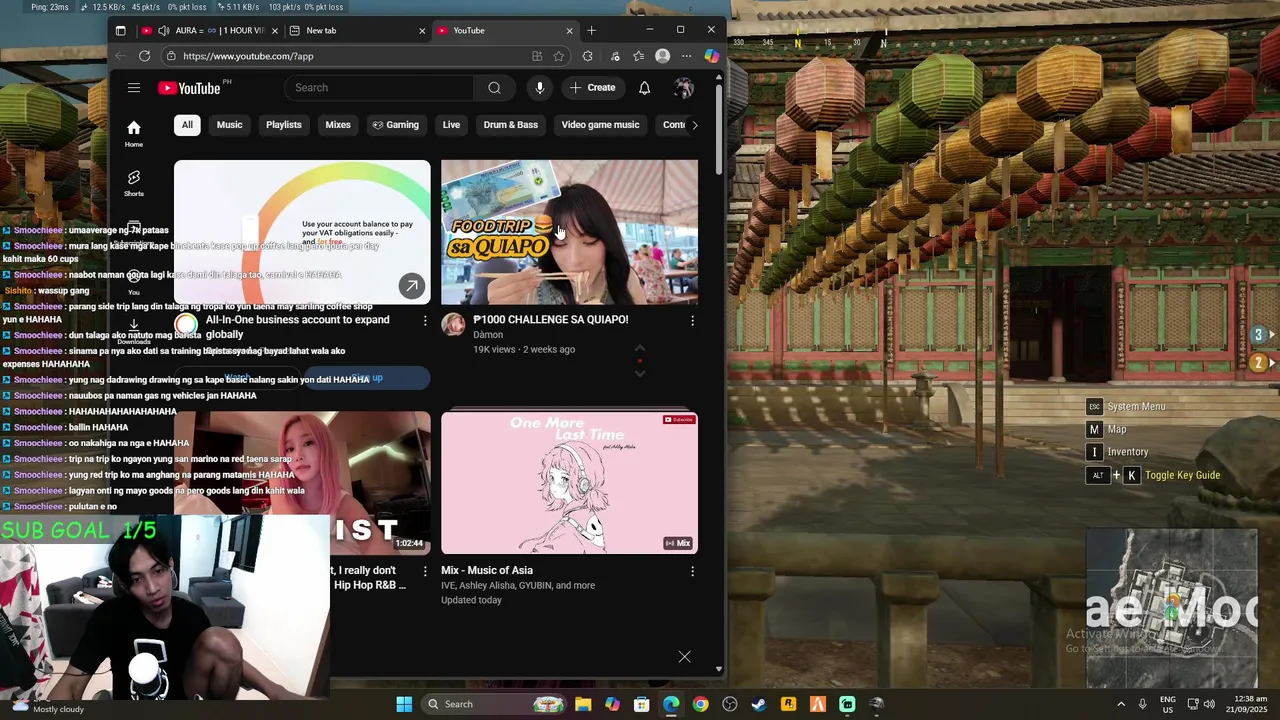Open Edge Settings and more menu
The width and height of the screenshot is (1280, 720).
click(x=686, y=56)
